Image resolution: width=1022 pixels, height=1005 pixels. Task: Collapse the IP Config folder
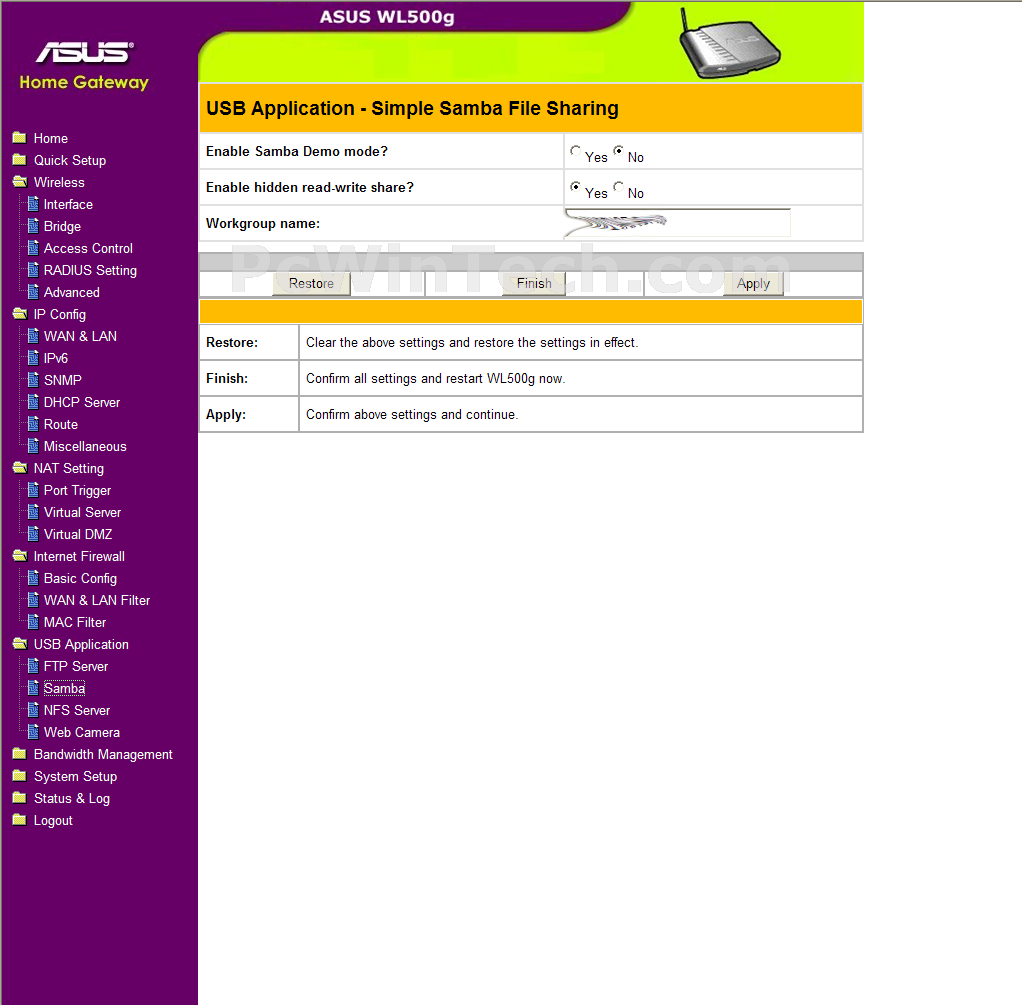tap(20, 314)
